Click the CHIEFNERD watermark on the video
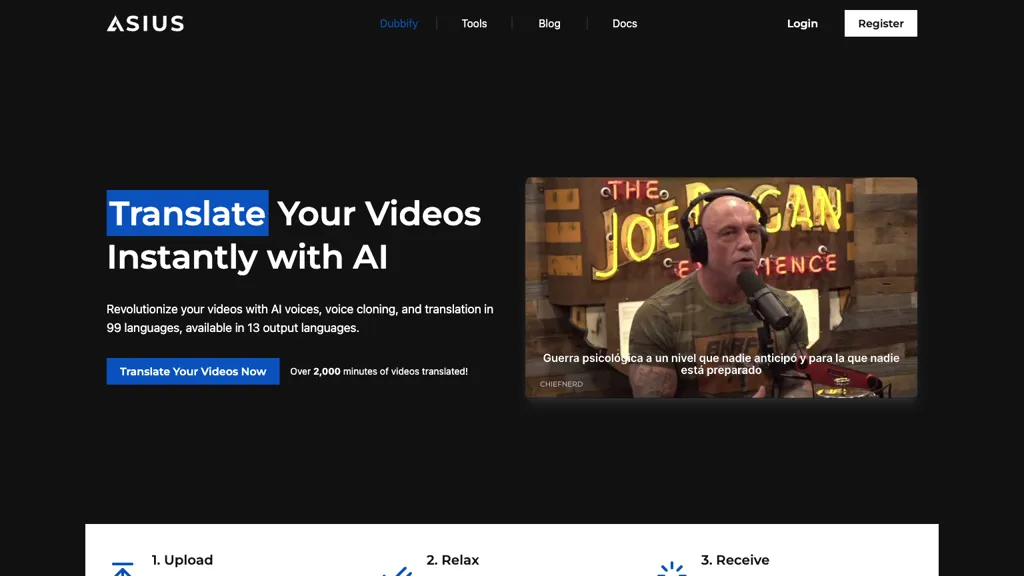 click(561, 384)
